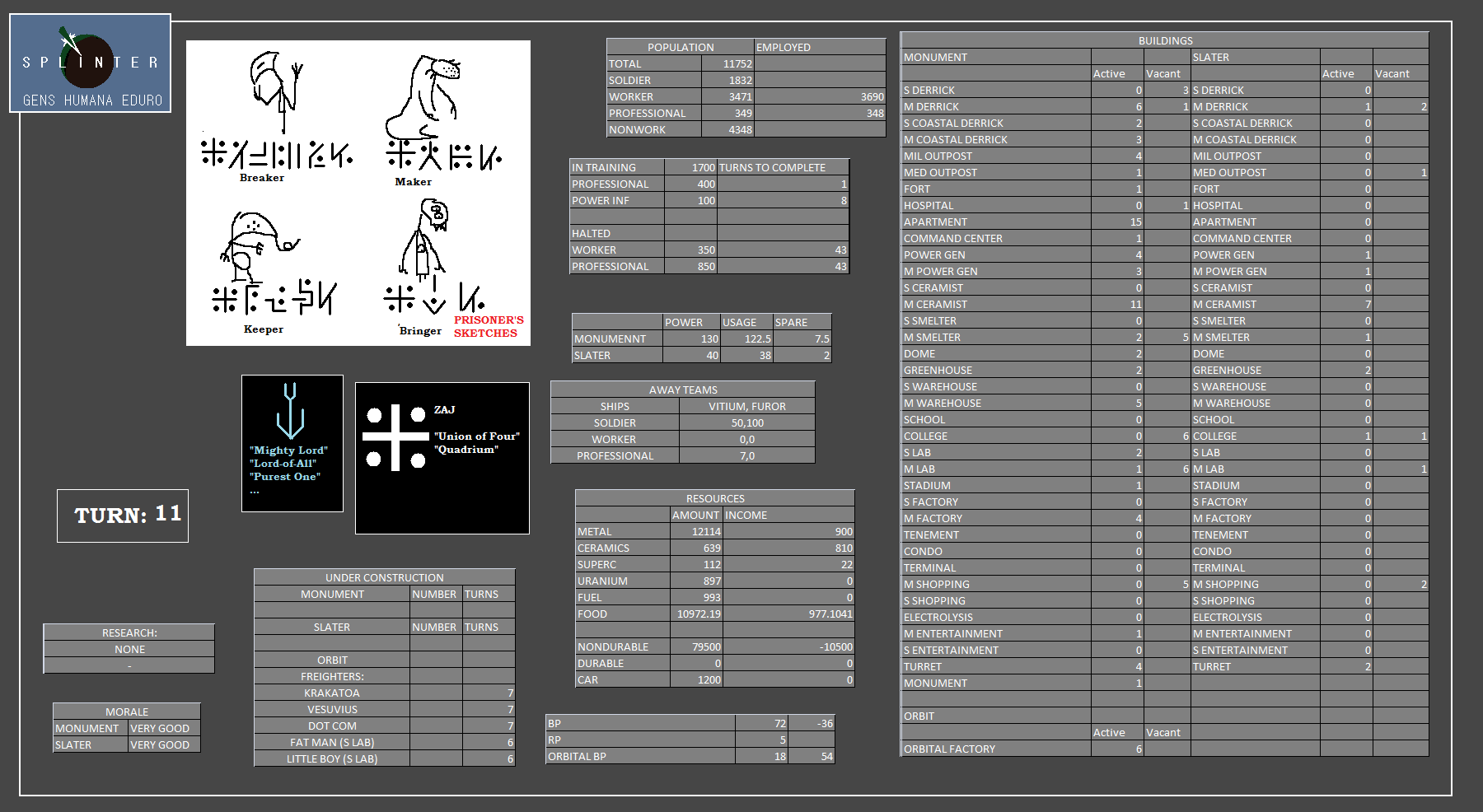The width and height of the screenshot is (1483, 812).
Task: Select the ORBITAL BP label cell
Action: tap(640, 757)
